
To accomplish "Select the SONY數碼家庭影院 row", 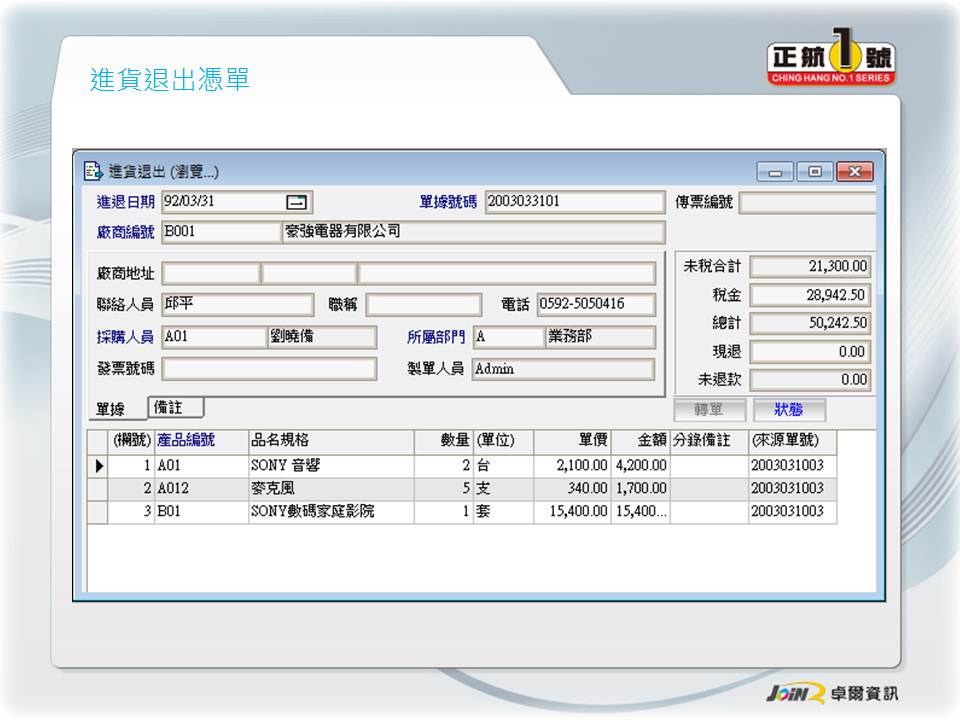I will pos(330,512).
